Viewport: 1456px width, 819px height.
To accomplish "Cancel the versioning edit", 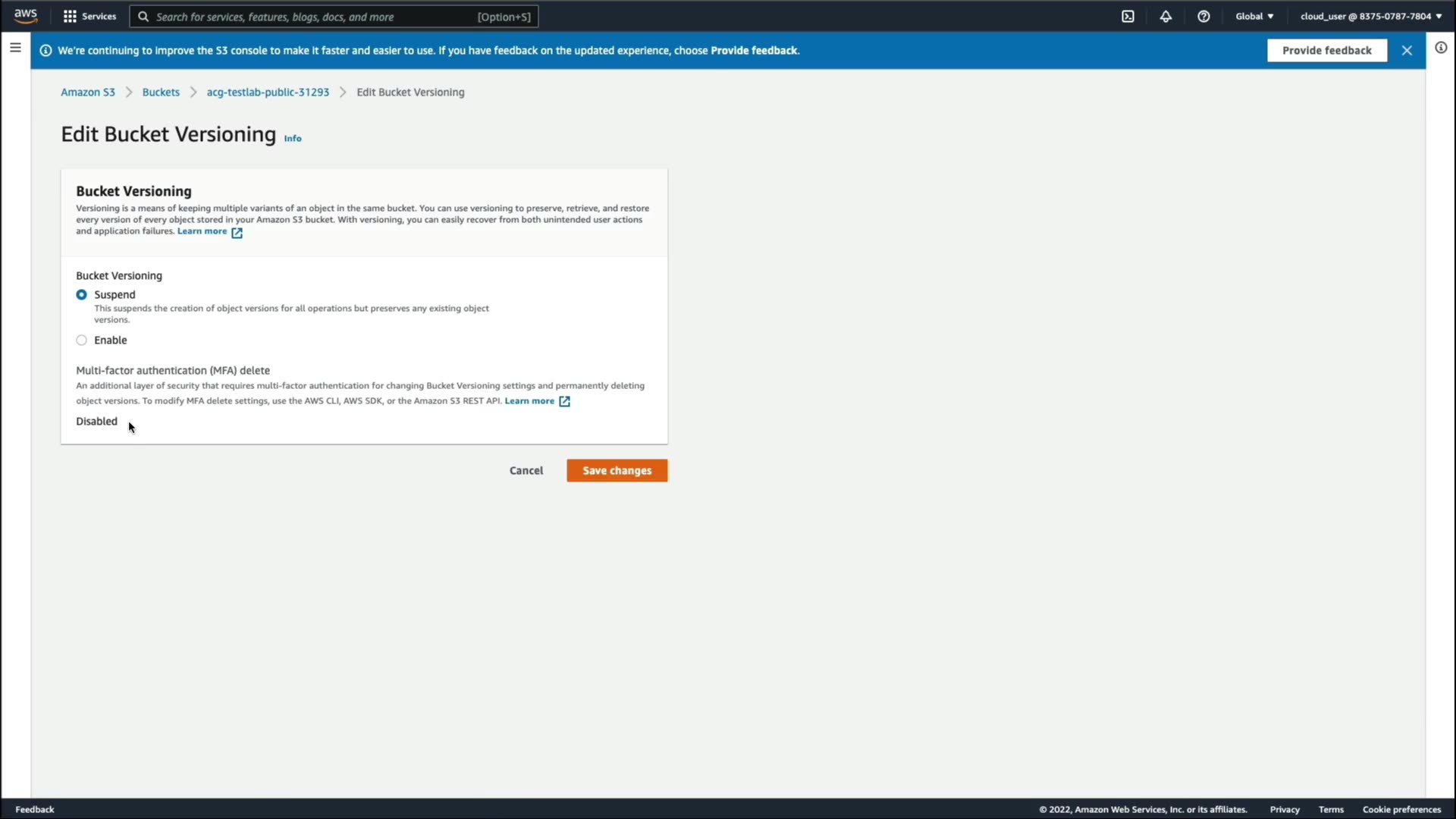I will (526, 471).
